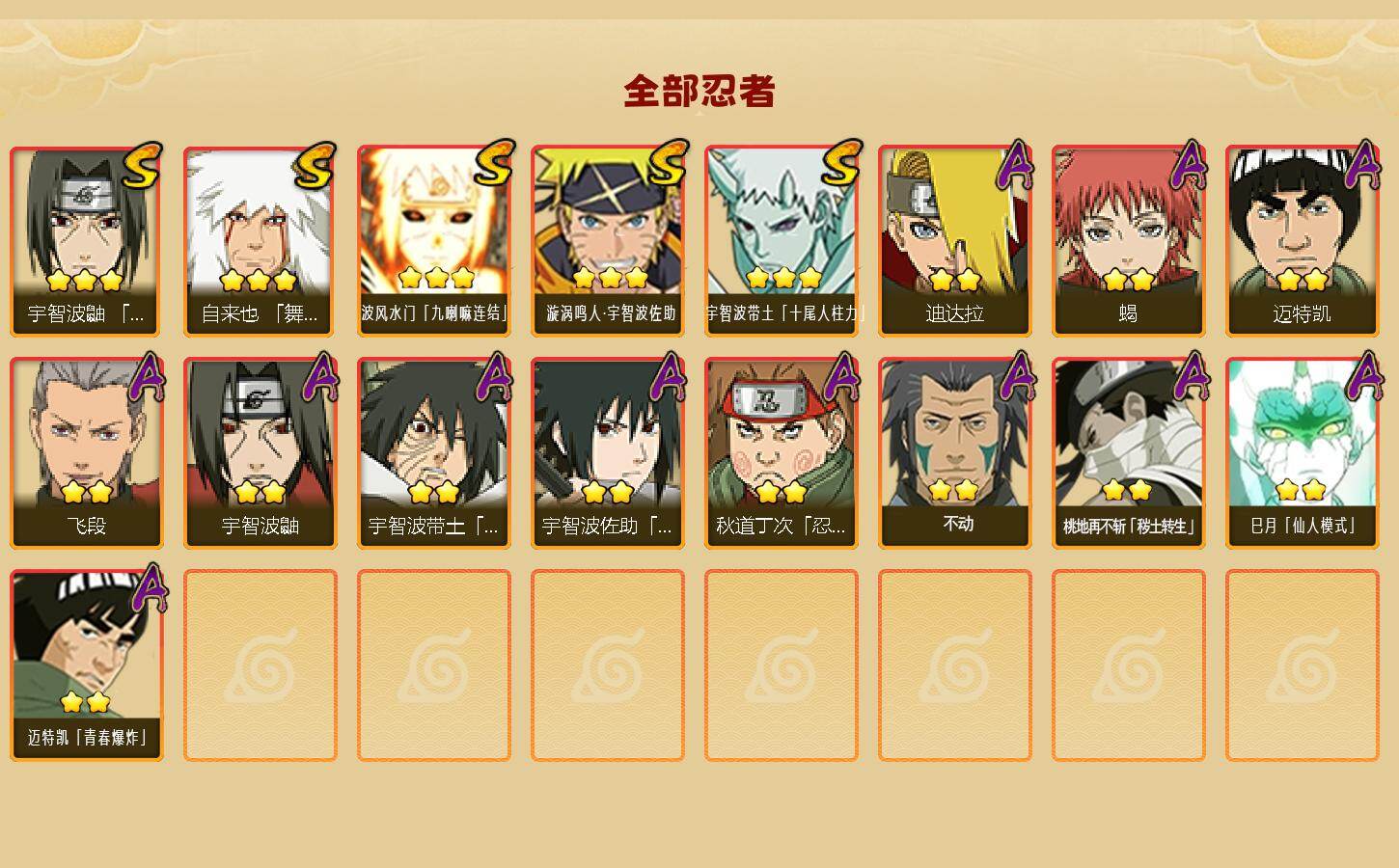Click the 迪达拉 ninja portrait
Screen dimensions: 1399x868
(955, 241)
